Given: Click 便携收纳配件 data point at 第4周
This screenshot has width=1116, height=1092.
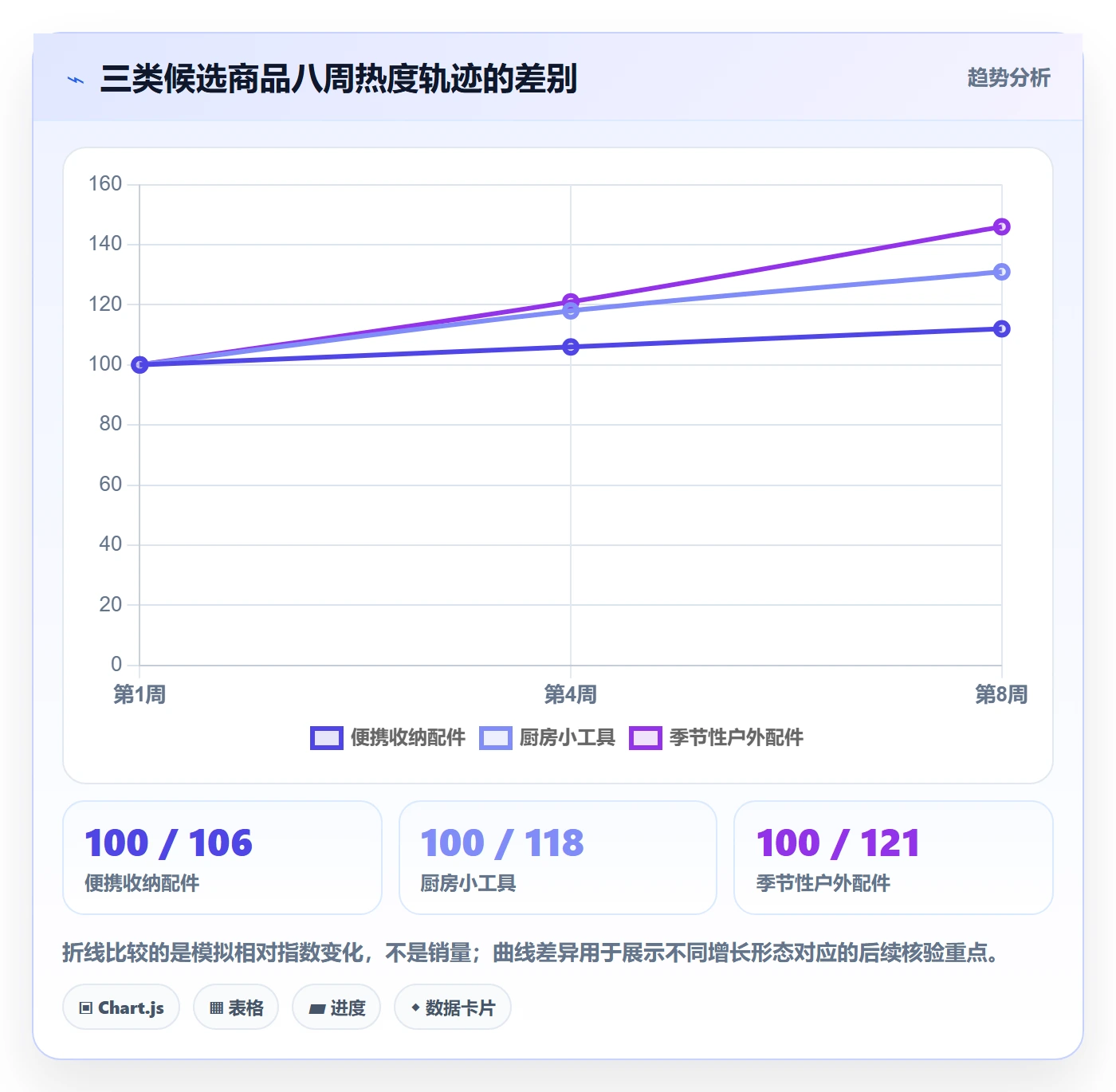Looking at the screenshot, I should pos(571,347).
